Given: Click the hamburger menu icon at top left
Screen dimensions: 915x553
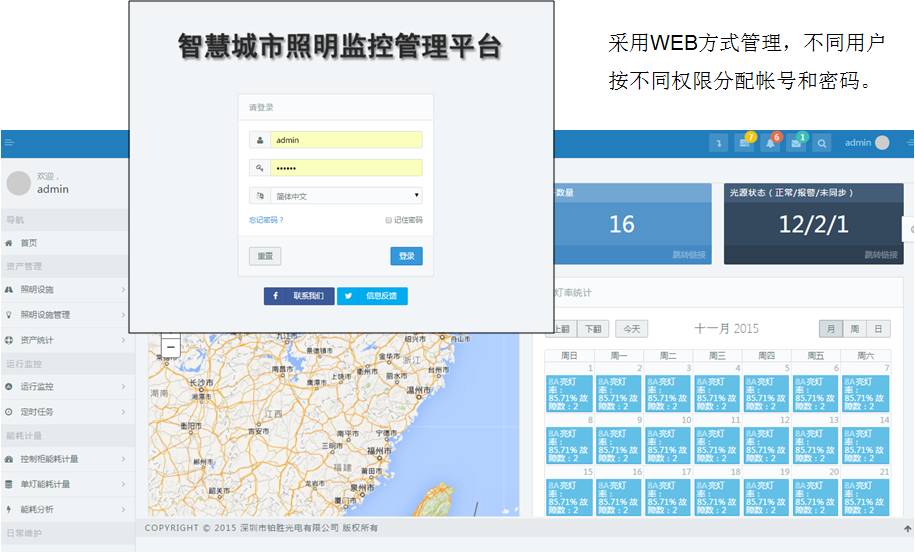Looking at the screenshot, I should (9, 143).
